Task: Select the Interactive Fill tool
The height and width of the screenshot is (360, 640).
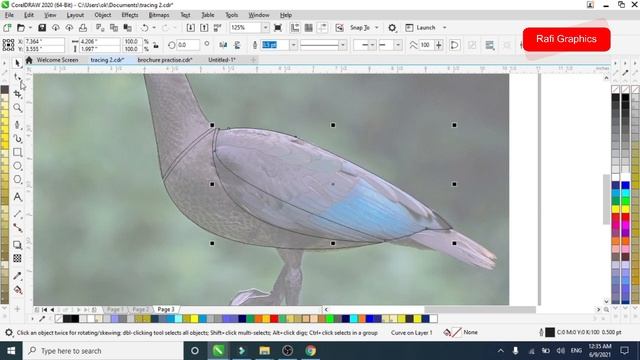Action: click(18, 290)
